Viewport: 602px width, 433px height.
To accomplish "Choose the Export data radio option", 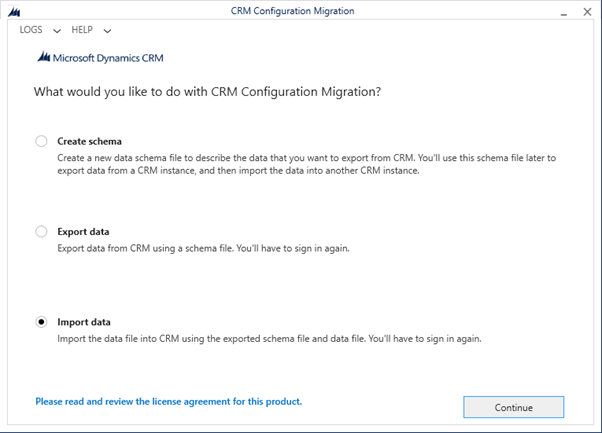I will [x=41, y=231].
